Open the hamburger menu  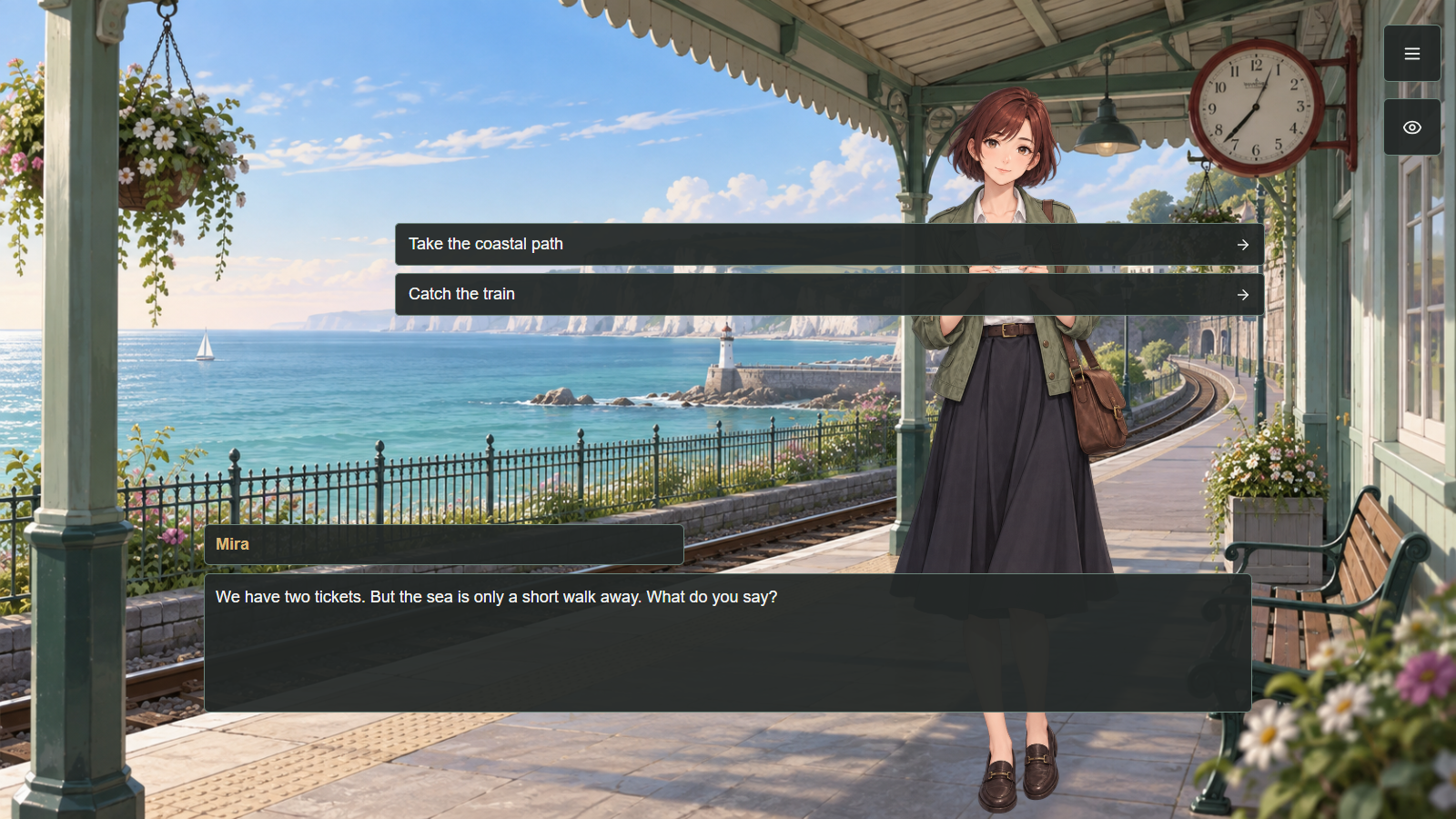tap(1411, 54)
